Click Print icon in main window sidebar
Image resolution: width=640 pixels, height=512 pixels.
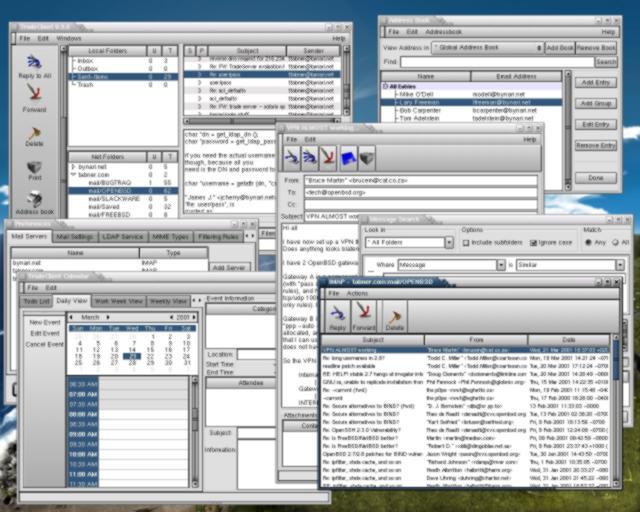(34, 167)
